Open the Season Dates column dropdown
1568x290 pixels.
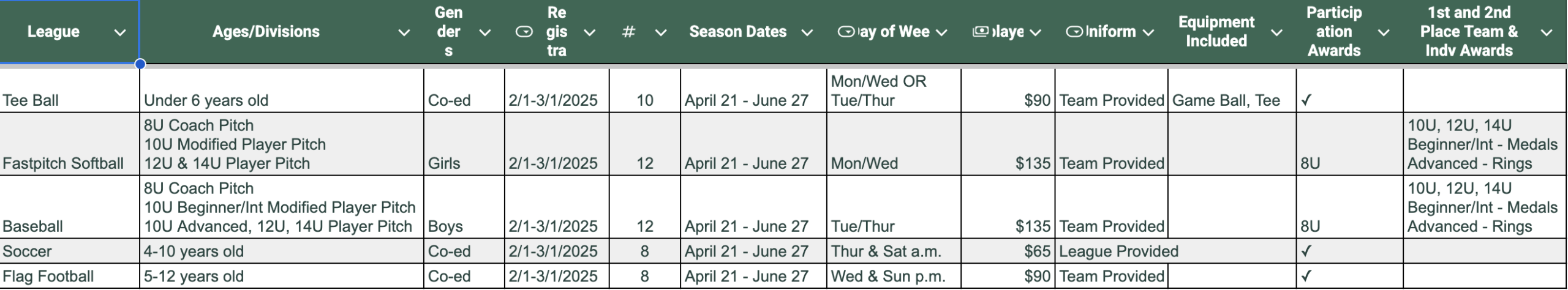(807, 32)
